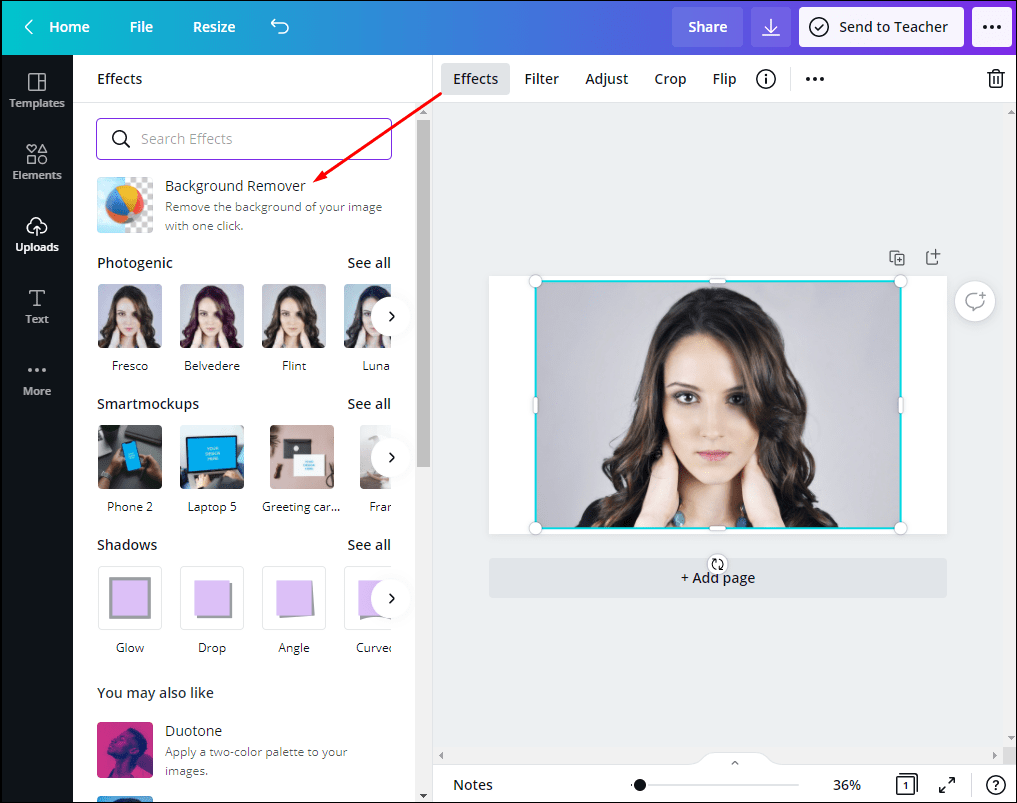The image size is (1017, 803).
Task: Switch to the Filter tab
Action: 541,78
